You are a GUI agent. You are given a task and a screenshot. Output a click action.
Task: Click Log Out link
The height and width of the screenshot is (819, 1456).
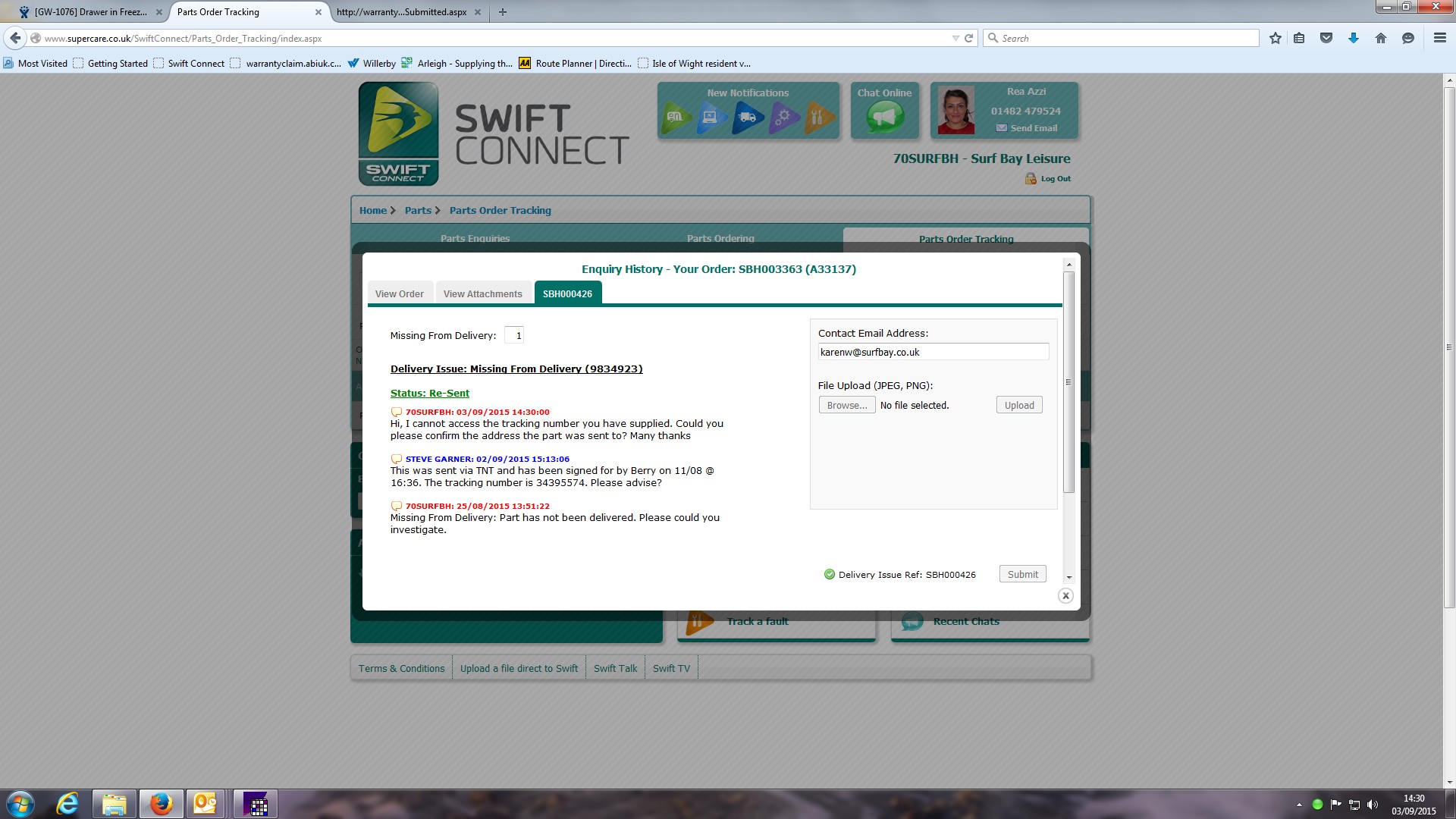tap(1055, 179)
